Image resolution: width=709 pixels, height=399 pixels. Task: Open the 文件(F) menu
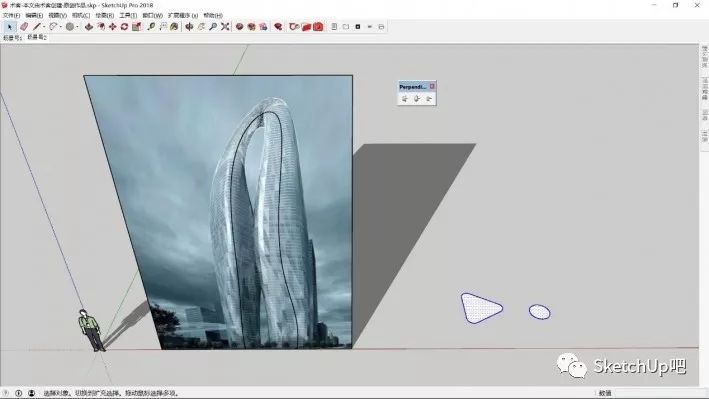pos(11,15)
